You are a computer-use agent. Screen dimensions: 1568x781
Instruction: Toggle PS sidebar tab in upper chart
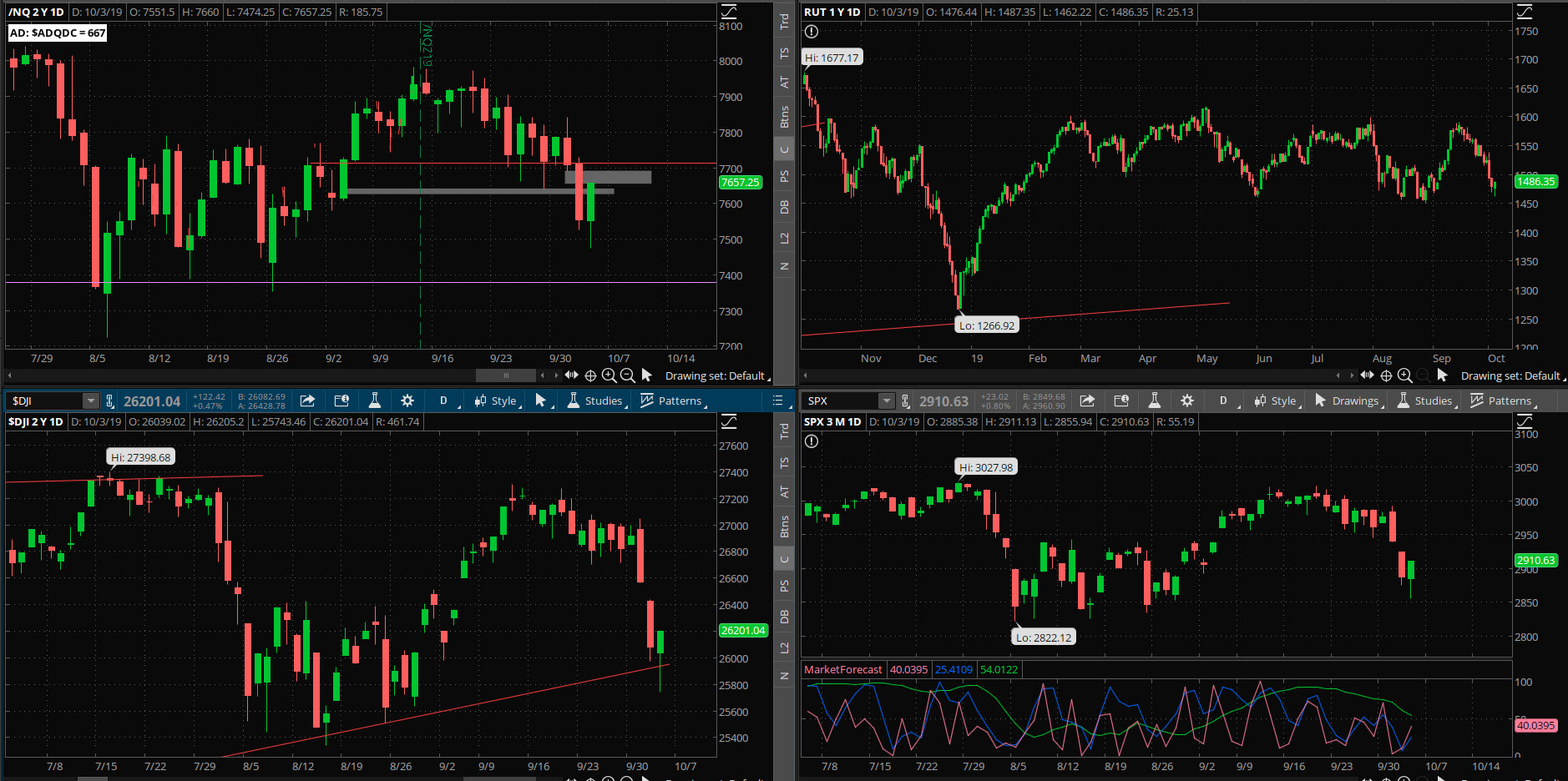tap(784, 177)
